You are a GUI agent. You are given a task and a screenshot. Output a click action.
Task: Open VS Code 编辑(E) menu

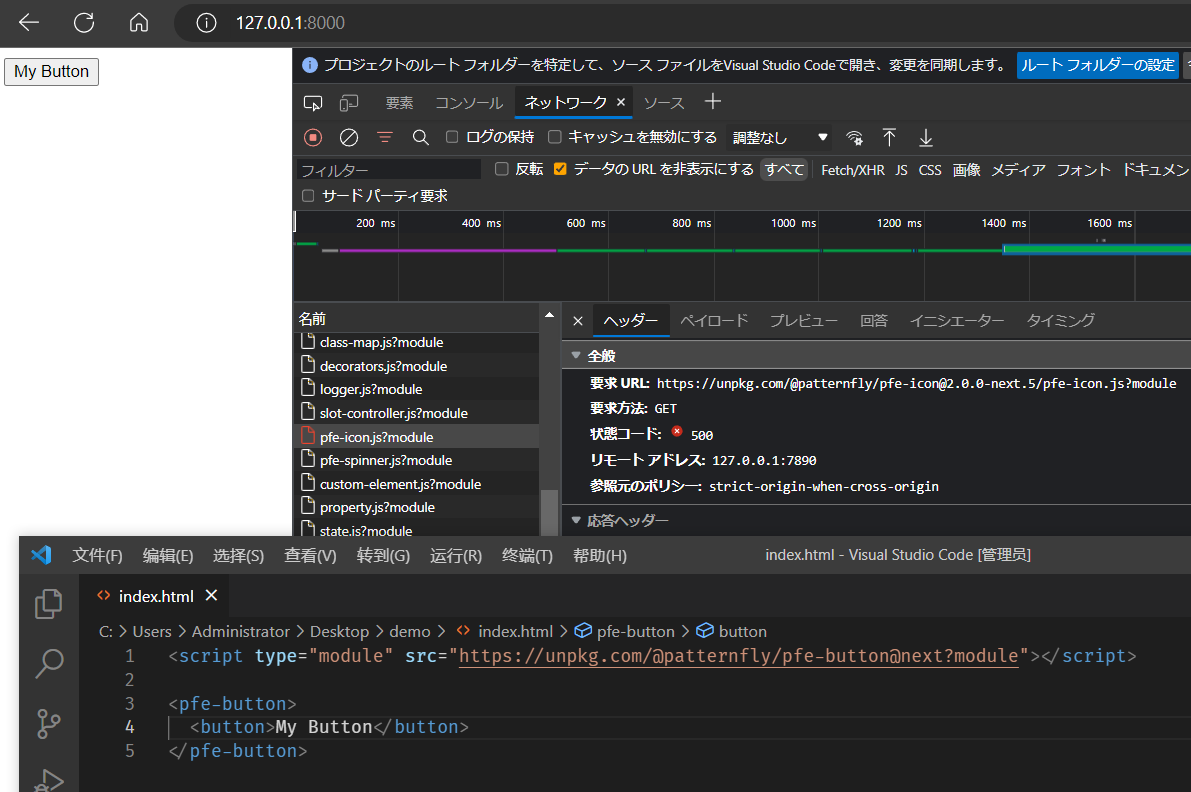[x=168, y=556]
